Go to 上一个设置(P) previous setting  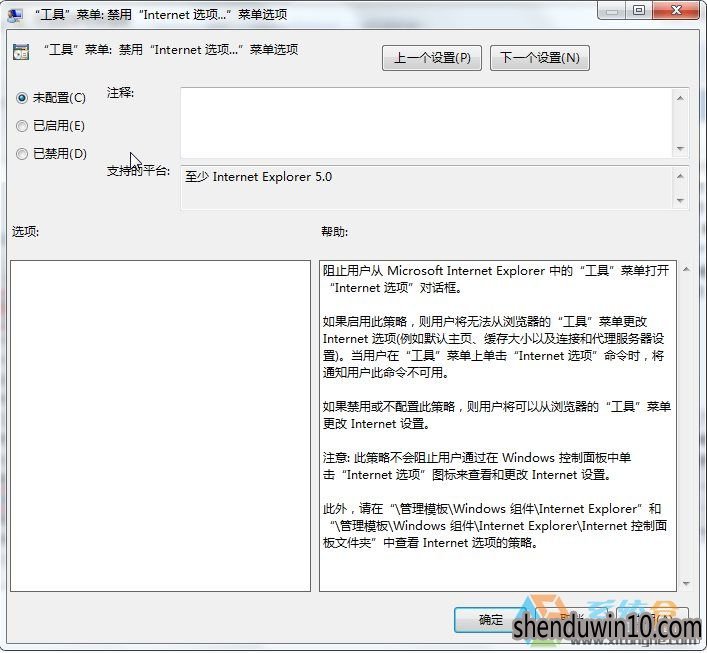point(432,58)
